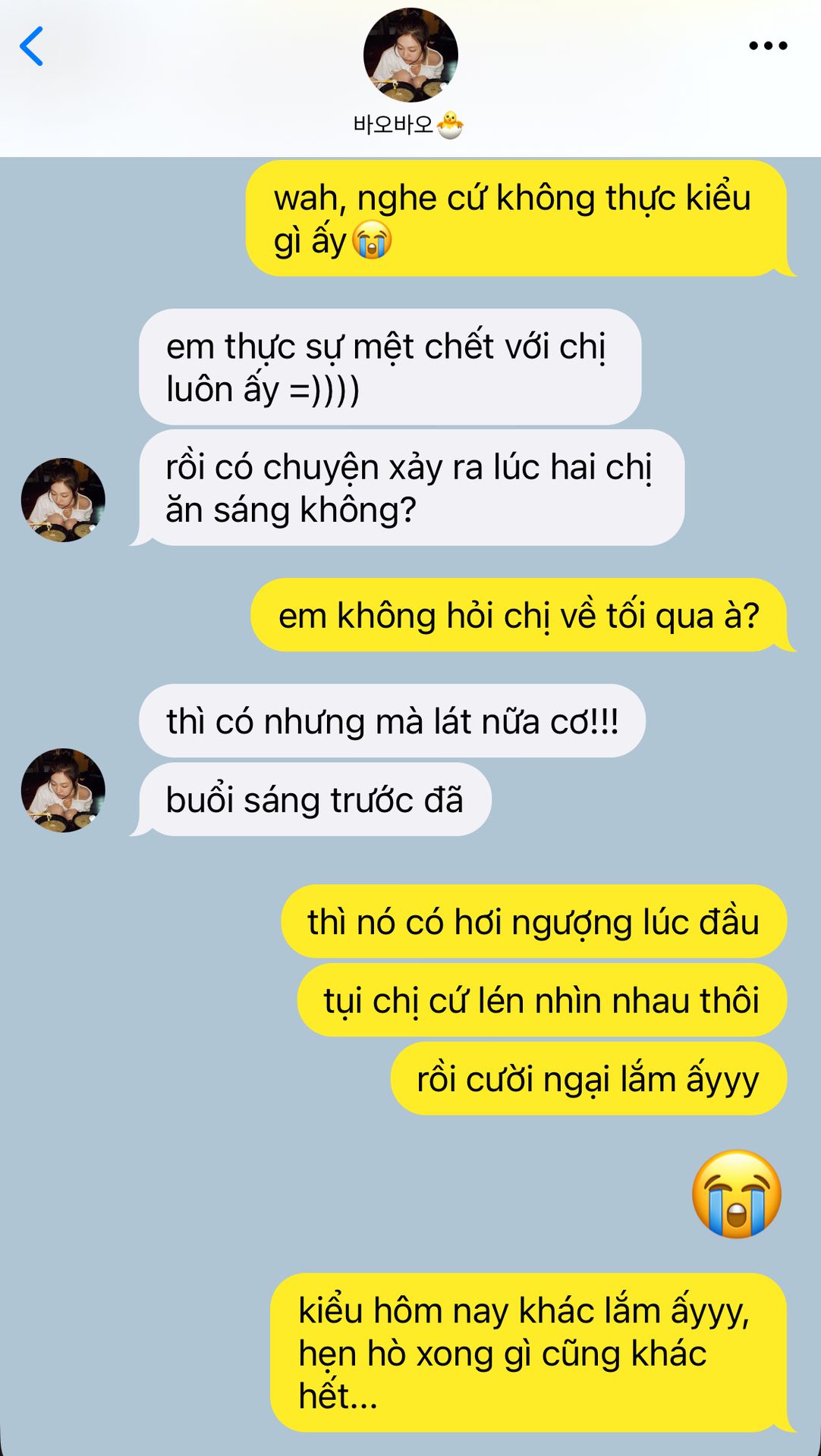Select message 'em thực sự mệt chết với chị'
821x1456 pixels.
pyautogui.click(x=390, y=367)
